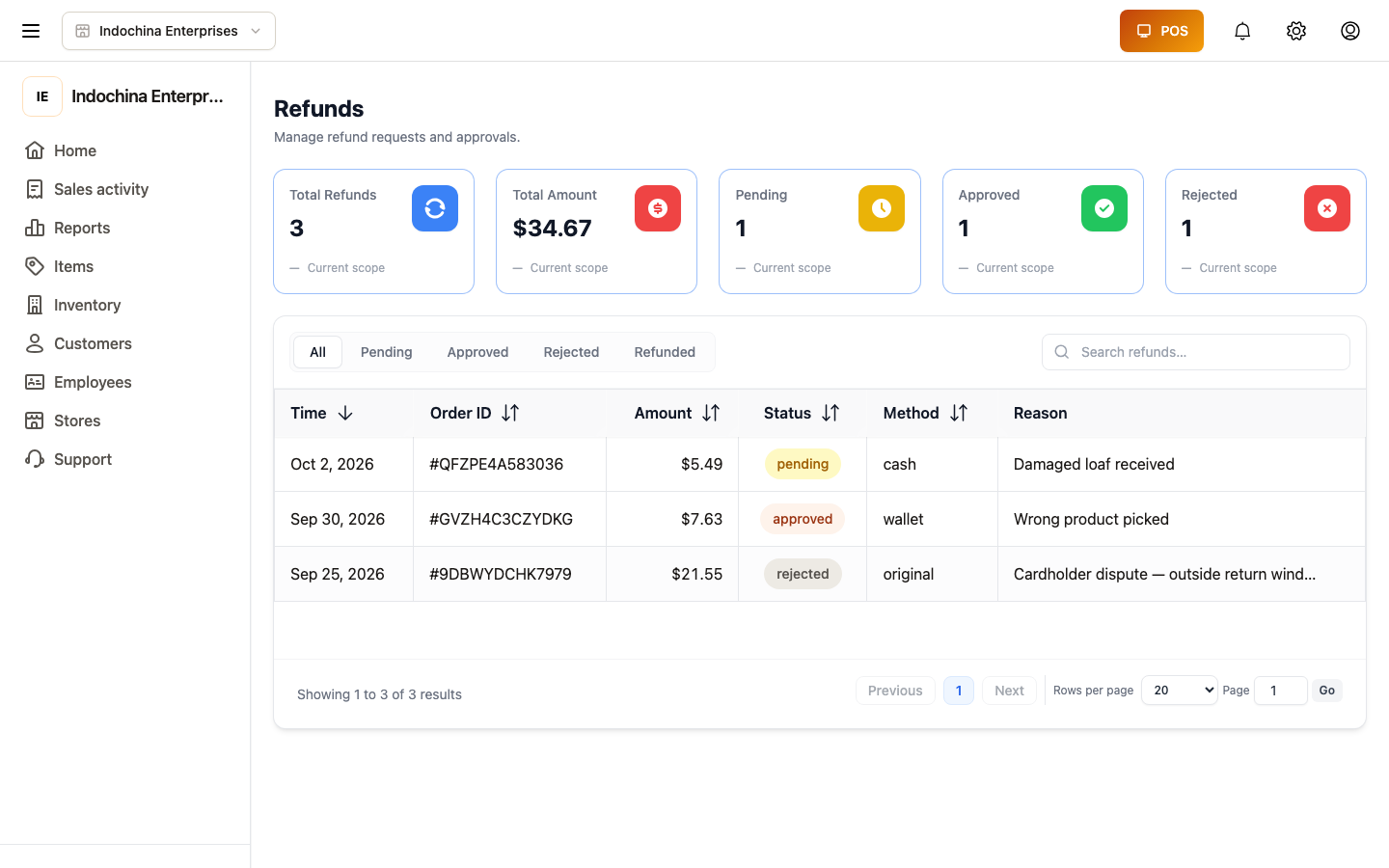Click the Sales activity receipt icon
This screenshot has height=868, width=1389.
click(35, 189)
